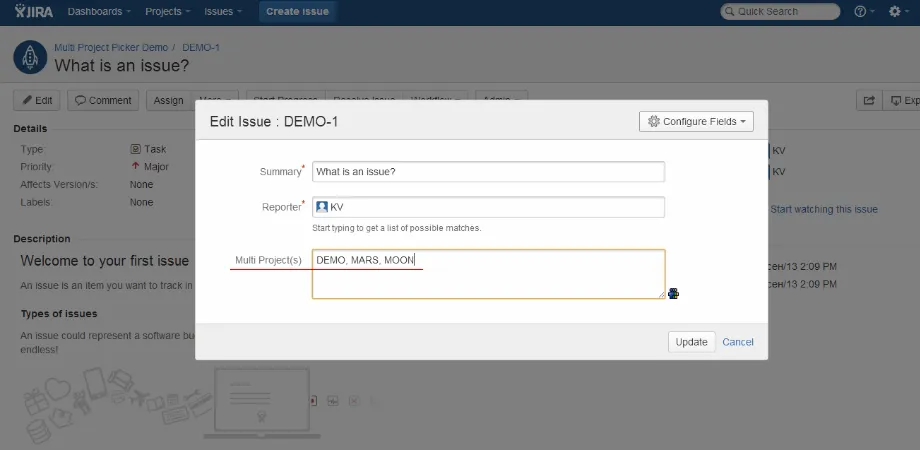The width and height of the screenshot is (920, 450).
Task: Click the share issue icon
Action: click(x=869, y=100)
